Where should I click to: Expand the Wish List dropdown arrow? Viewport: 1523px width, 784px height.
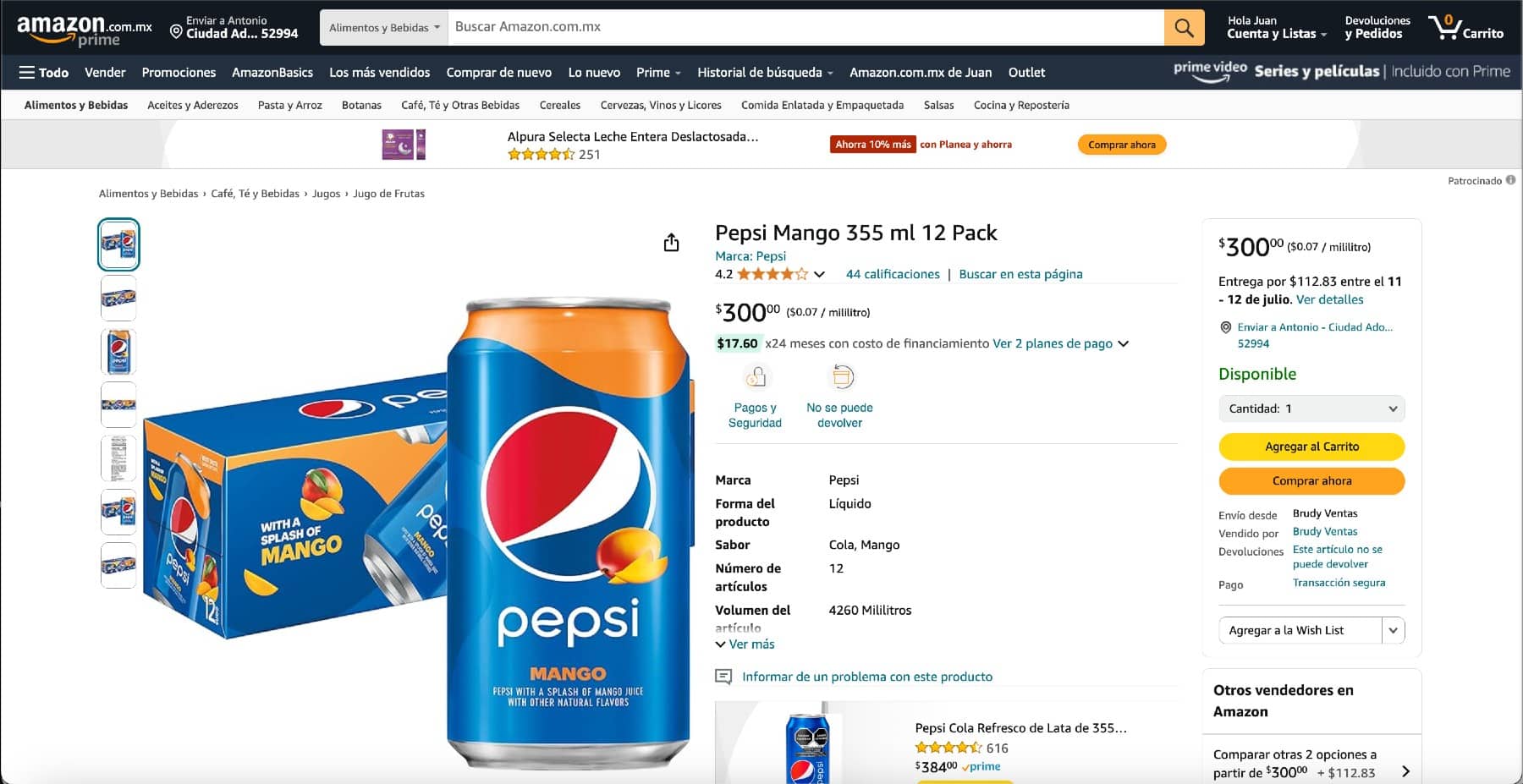tap(1393, 630)
